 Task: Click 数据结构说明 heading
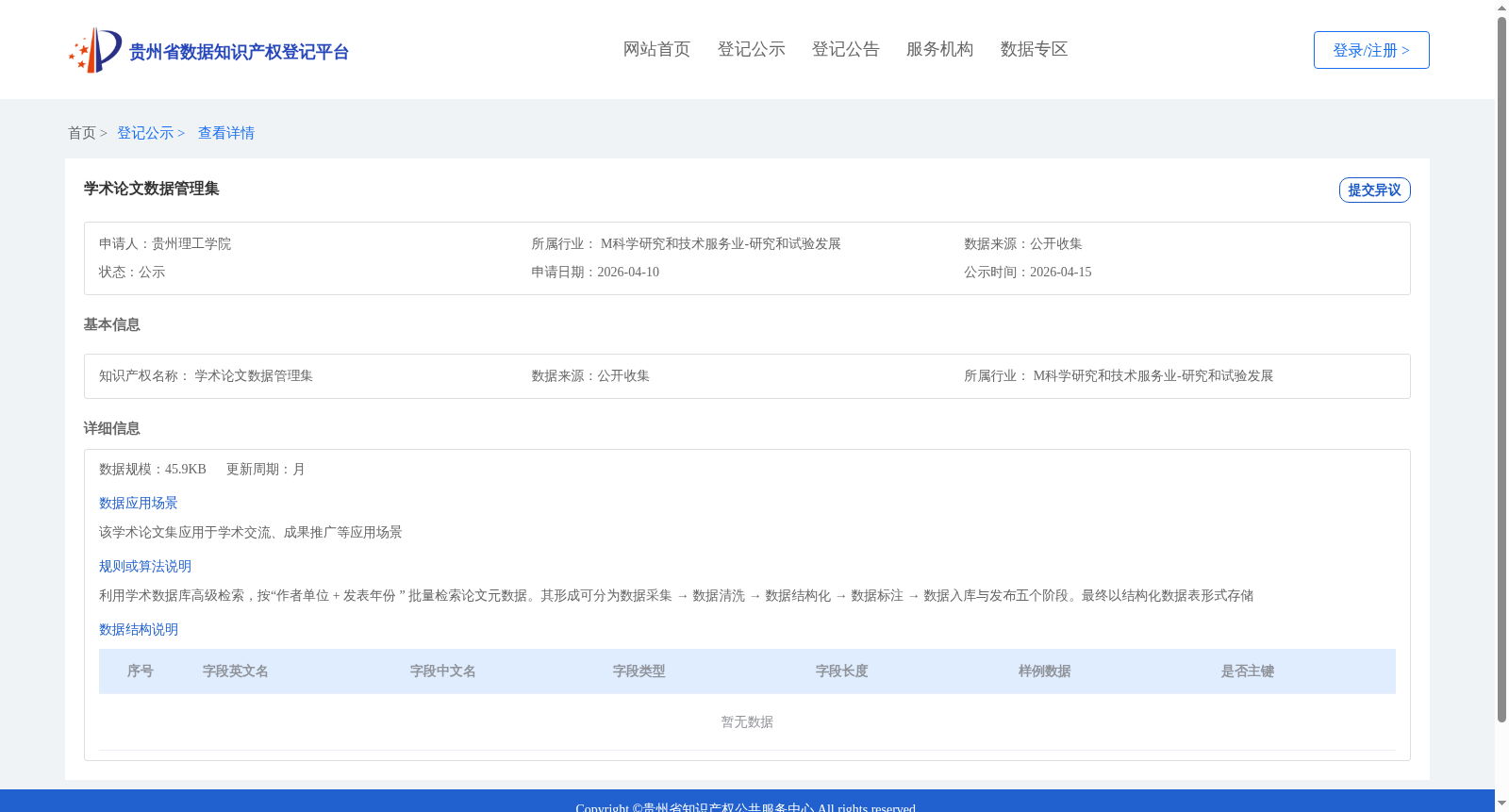click(139, 629)
